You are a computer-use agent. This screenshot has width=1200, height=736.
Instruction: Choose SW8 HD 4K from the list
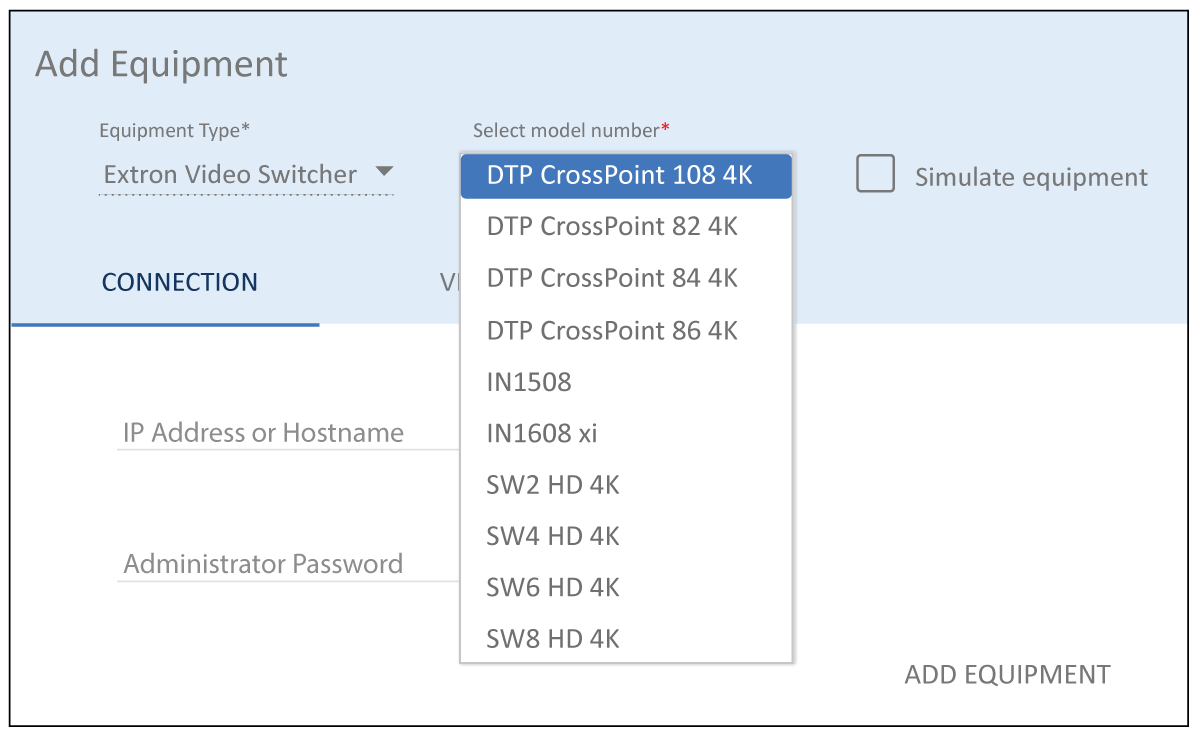tap(625, 639)
